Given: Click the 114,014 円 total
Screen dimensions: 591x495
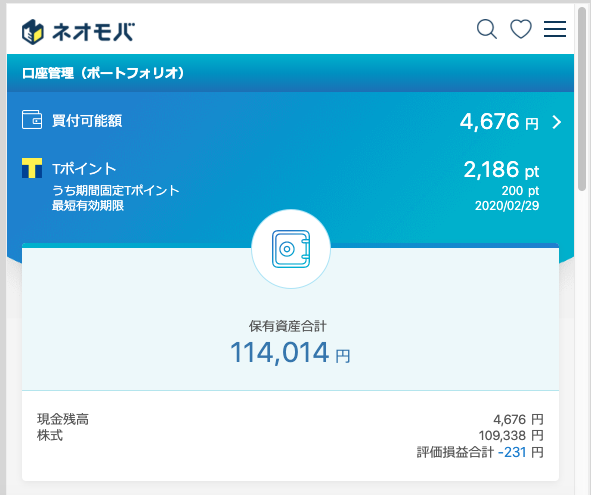Looking at the screenshot, I should point(290,353).
